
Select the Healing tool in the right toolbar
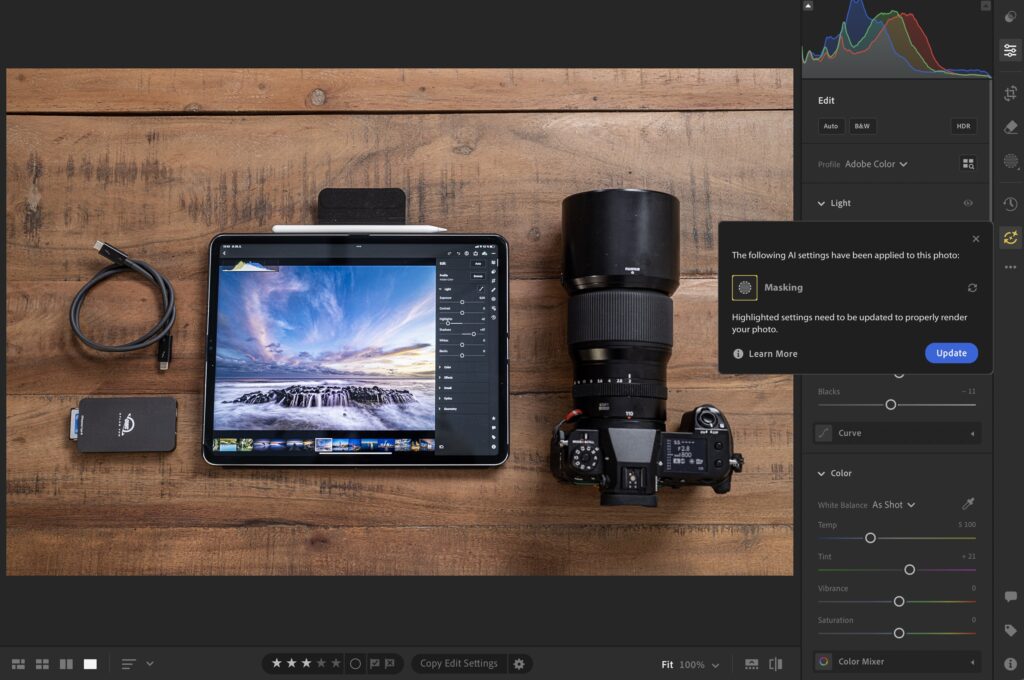[x=1011, y=125]
